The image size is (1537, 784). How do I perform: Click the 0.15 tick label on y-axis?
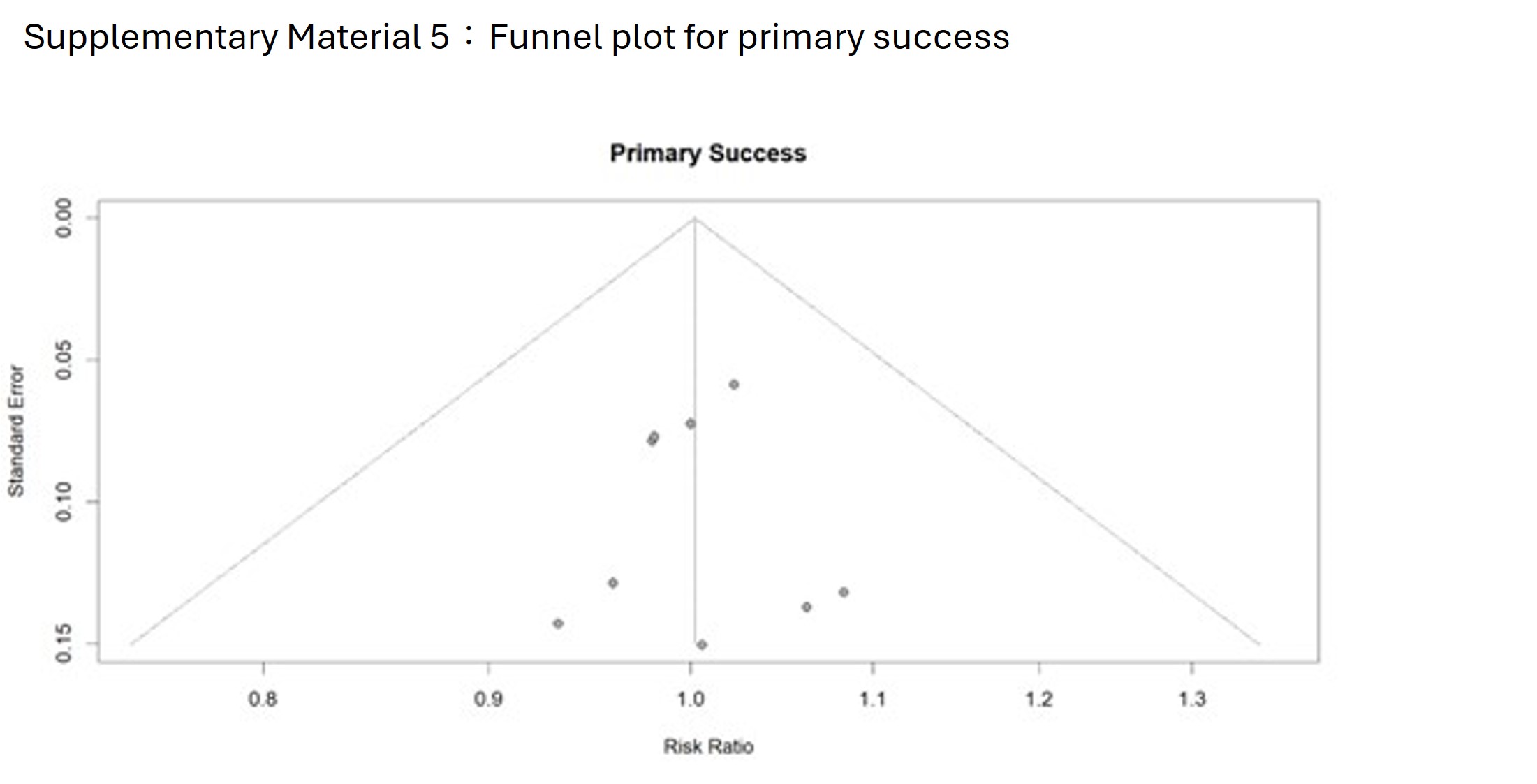pyautogui.click(x=64, y=643)
